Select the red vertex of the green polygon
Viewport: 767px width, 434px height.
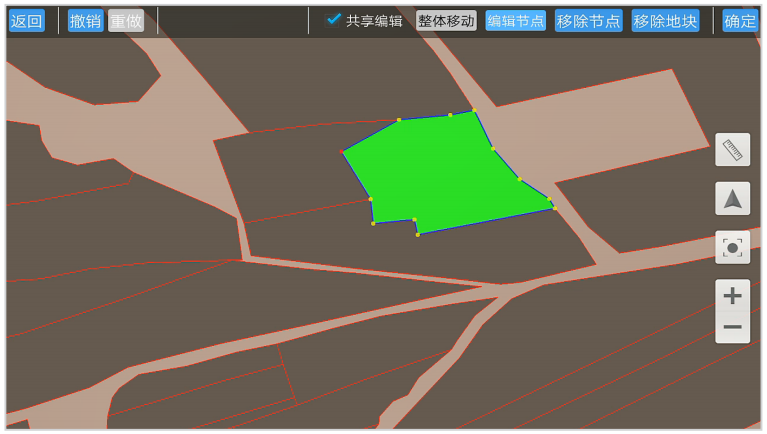point(343,152)
